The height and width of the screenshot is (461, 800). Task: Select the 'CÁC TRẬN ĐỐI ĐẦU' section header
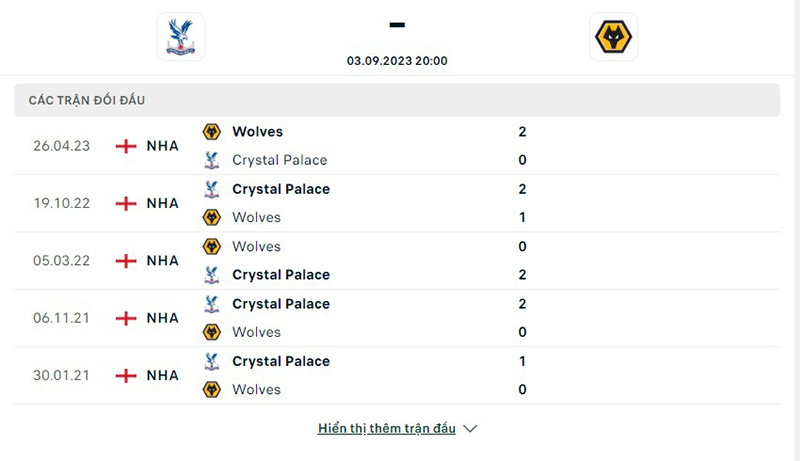(94, 101)
